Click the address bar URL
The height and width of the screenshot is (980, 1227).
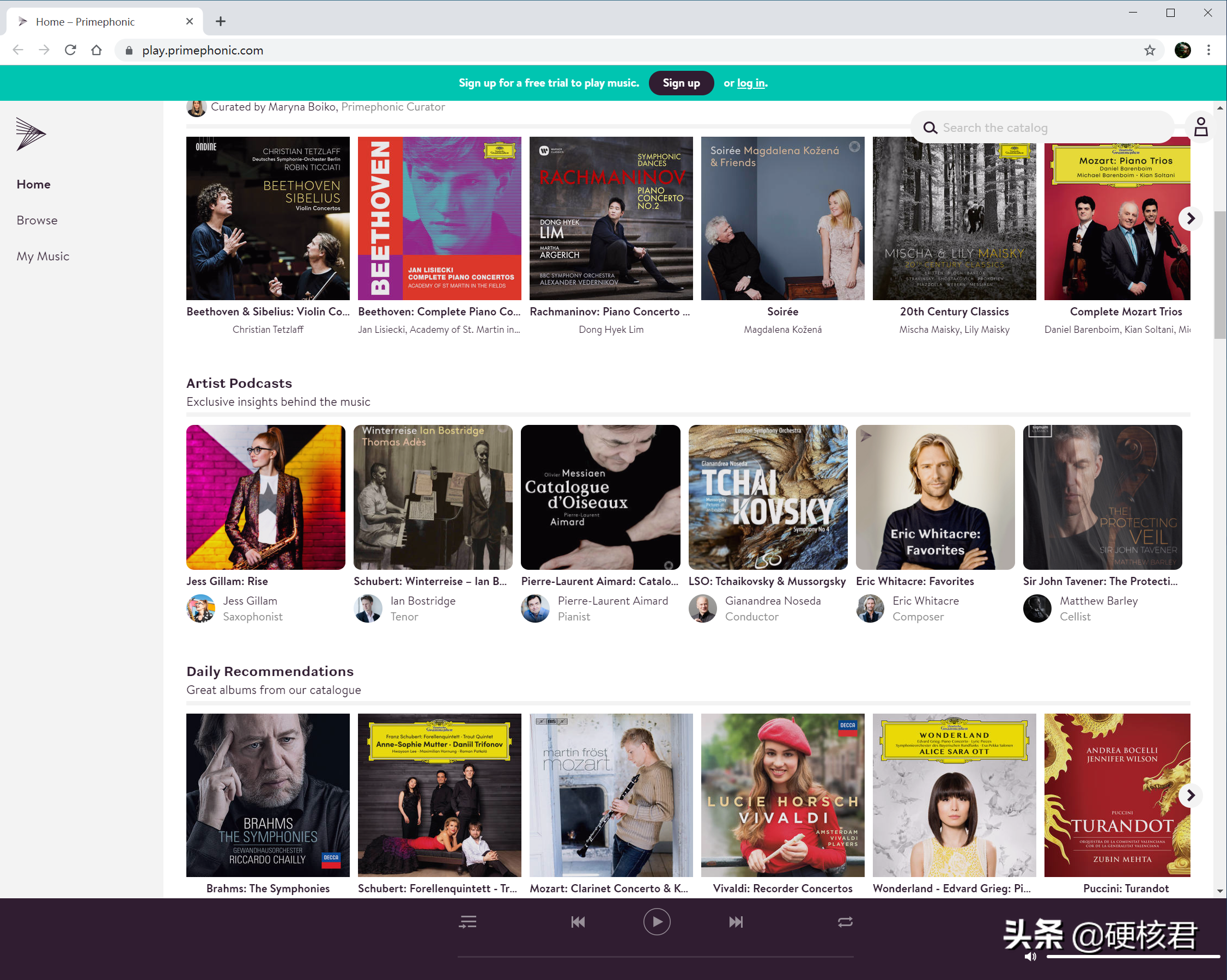pyautogui.click(x=203, y=51)
